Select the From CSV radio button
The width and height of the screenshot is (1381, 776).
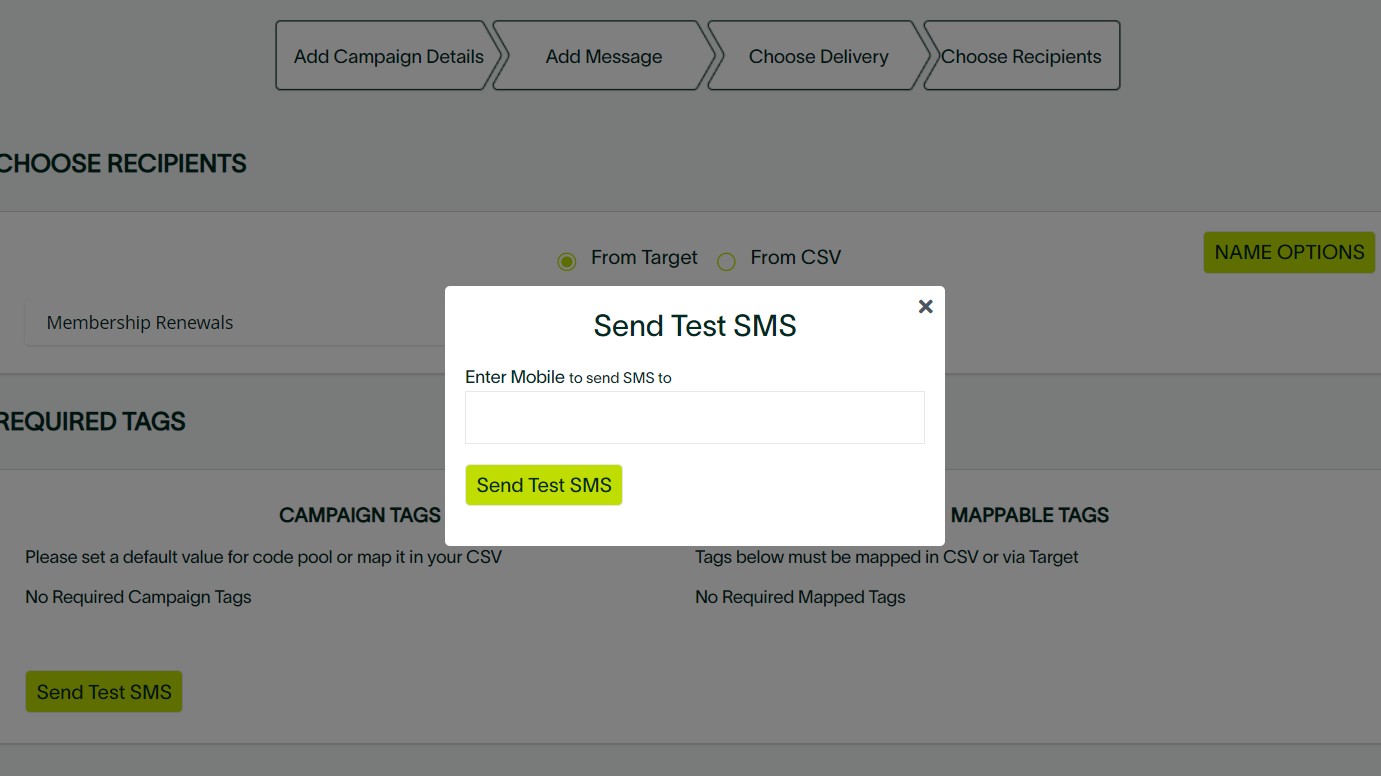coord(726,261)
